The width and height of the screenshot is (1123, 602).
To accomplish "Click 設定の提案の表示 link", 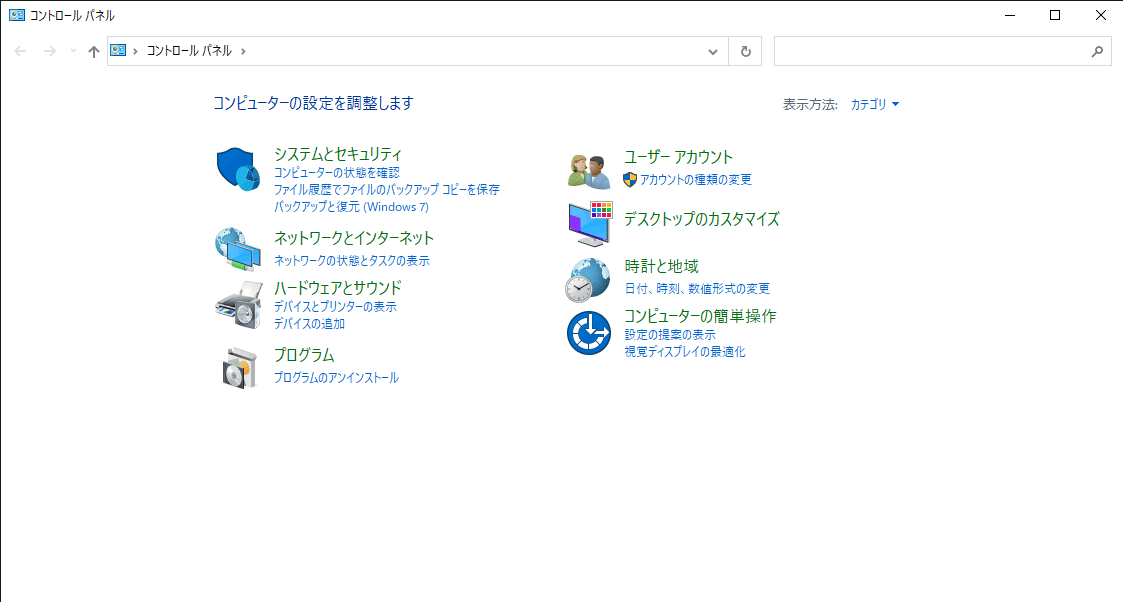I will pos(670,334).
